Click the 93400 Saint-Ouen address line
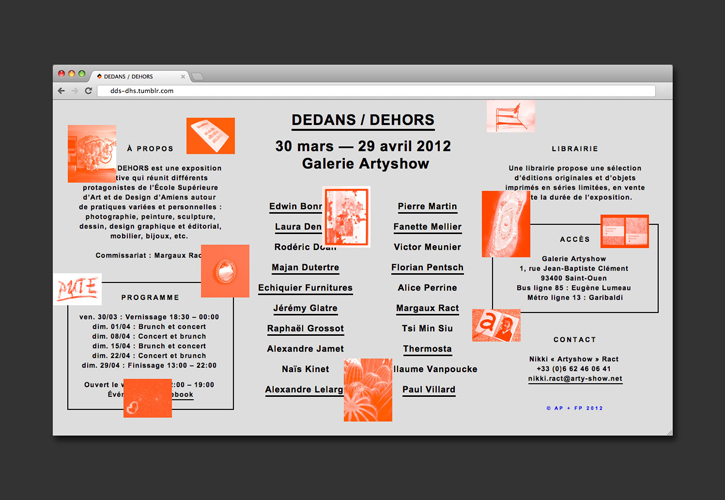Image resolution: width=725 pixels, height=500 pixels. (x=573, y=278)
